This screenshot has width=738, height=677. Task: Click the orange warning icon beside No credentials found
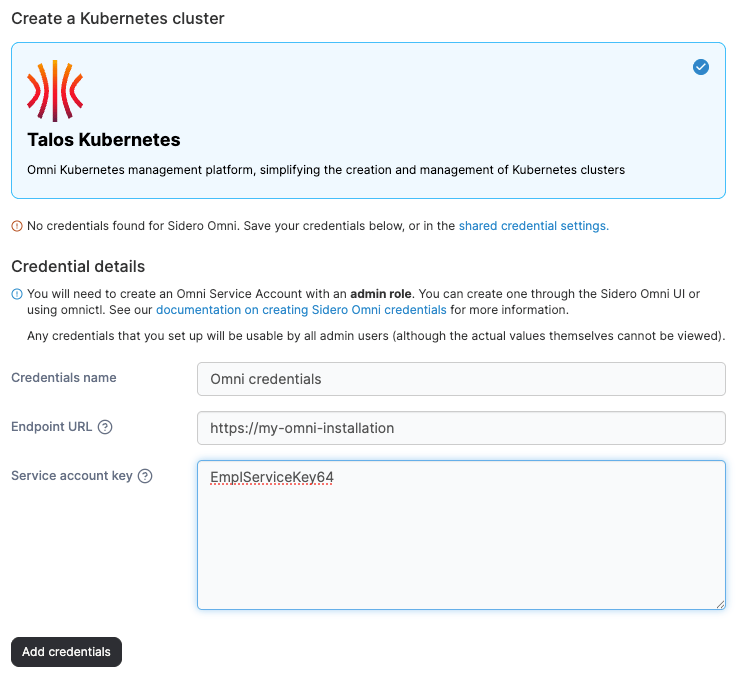point(17,226)
